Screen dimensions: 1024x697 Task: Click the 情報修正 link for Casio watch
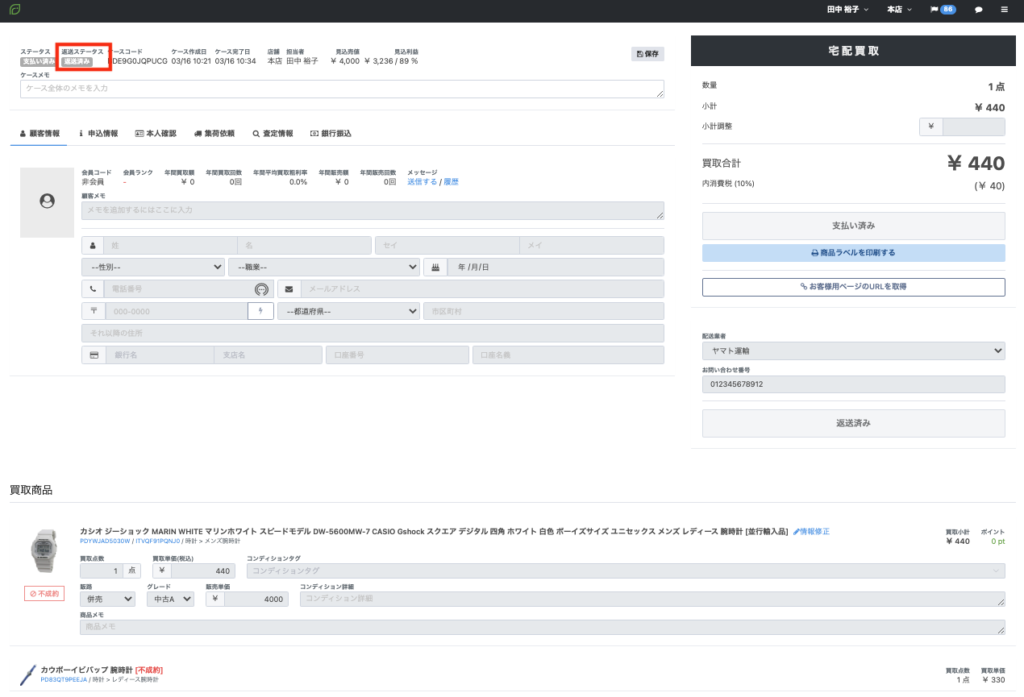(811, 531)
